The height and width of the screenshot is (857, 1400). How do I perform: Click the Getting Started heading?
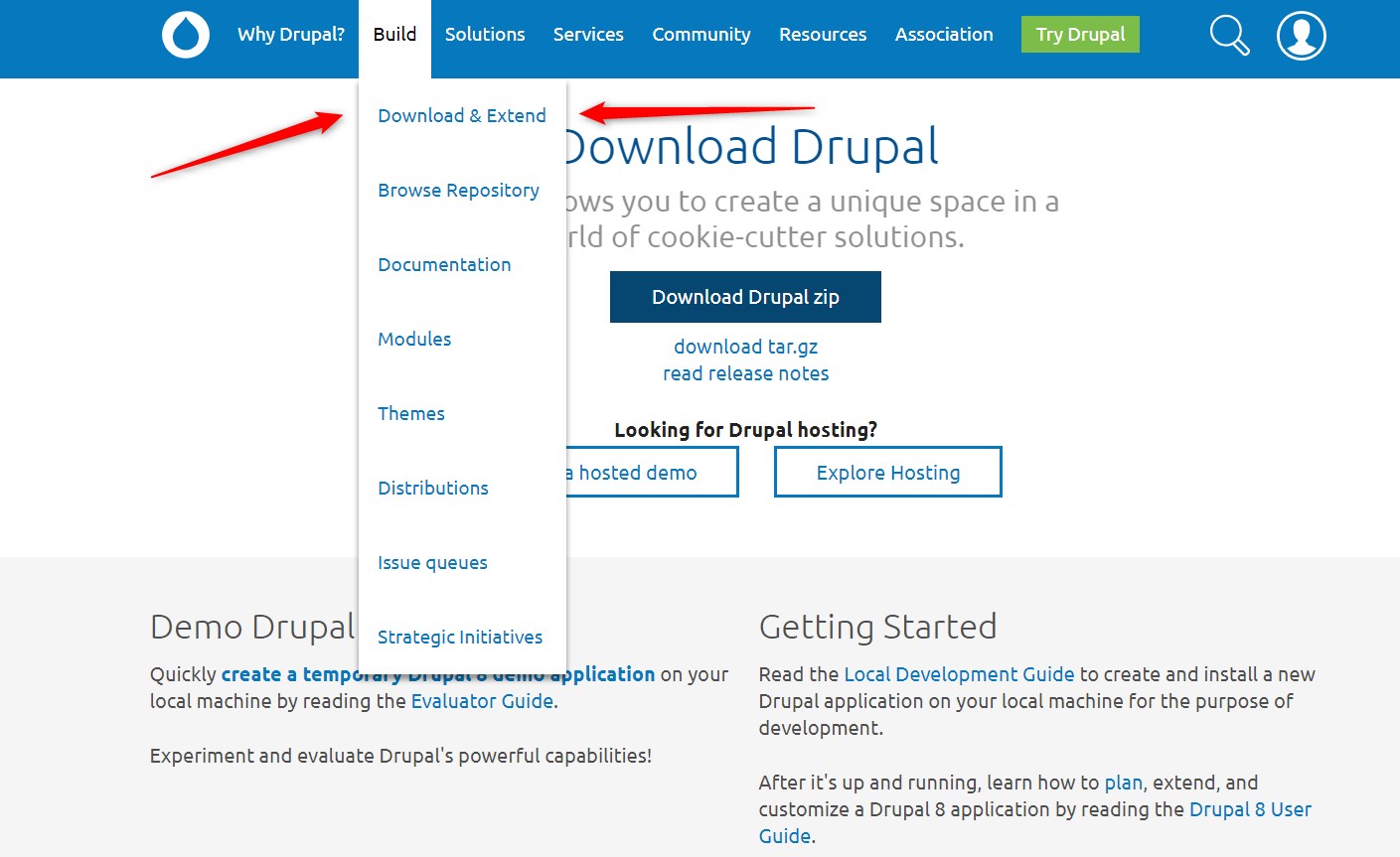877,628
